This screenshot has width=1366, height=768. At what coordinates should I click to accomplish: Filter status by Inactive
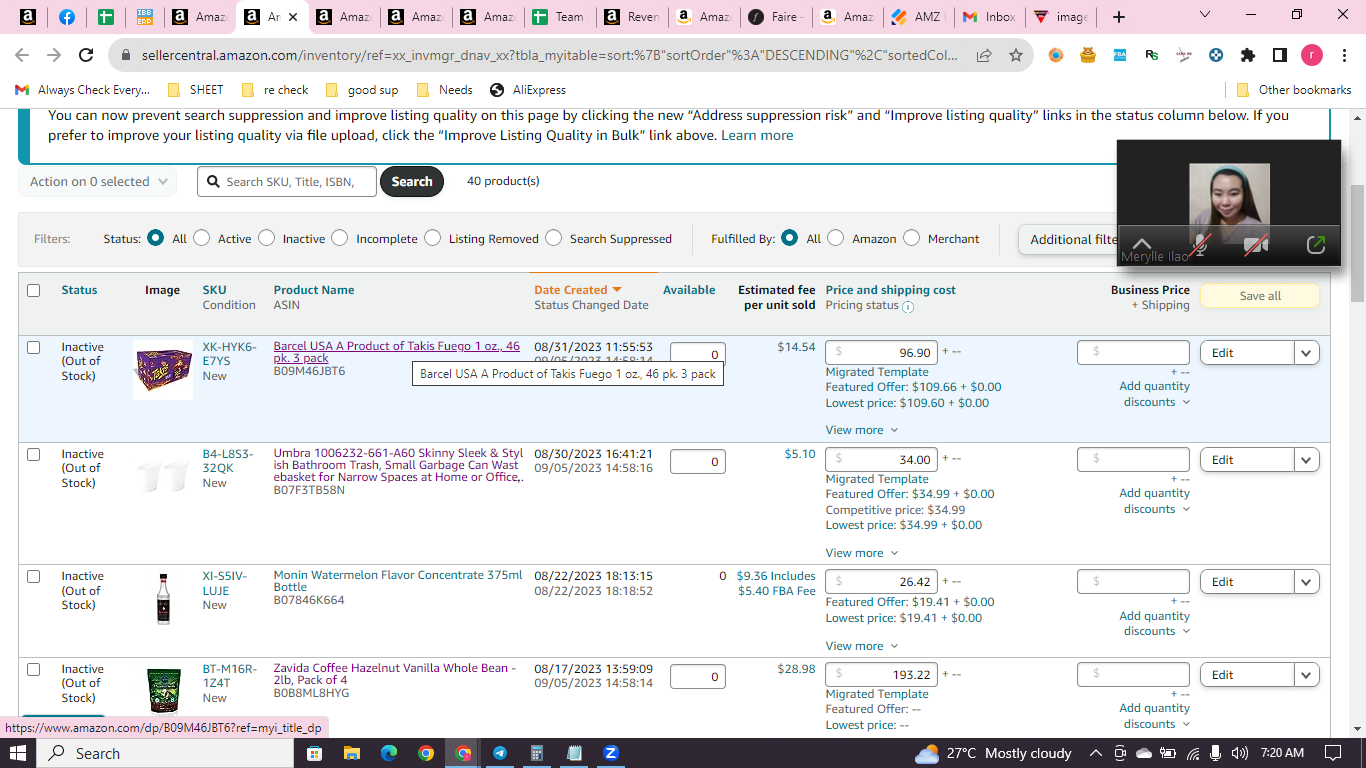click(266, 238)
